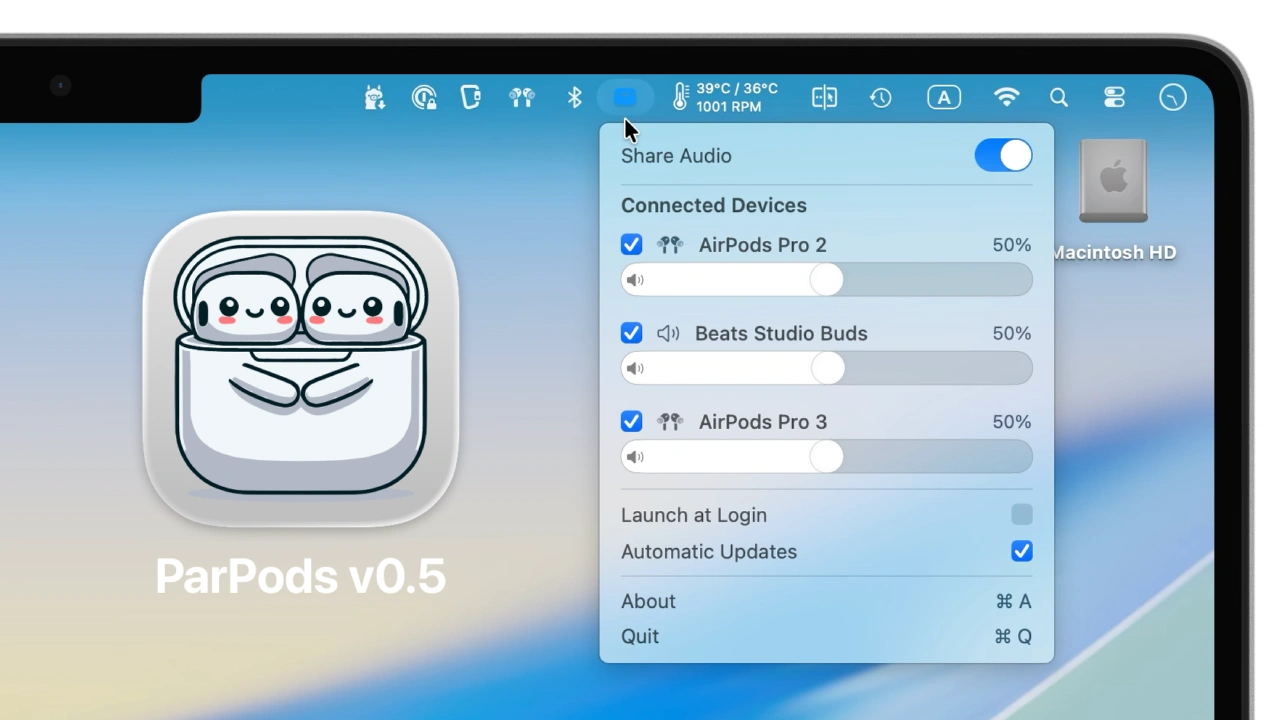Enable the Launch at Login checkbox

click(x=1021, y=515)
